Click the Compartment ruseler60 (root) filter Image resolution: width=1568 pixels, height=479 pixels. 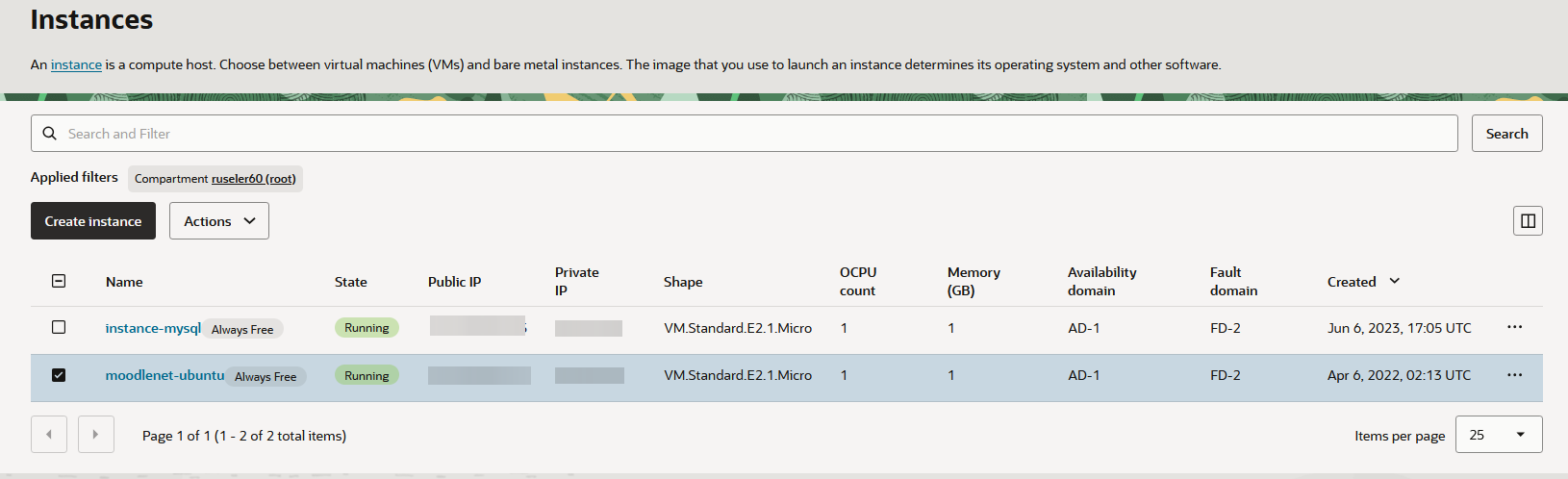pyautogui.click(x=215, y=179)
